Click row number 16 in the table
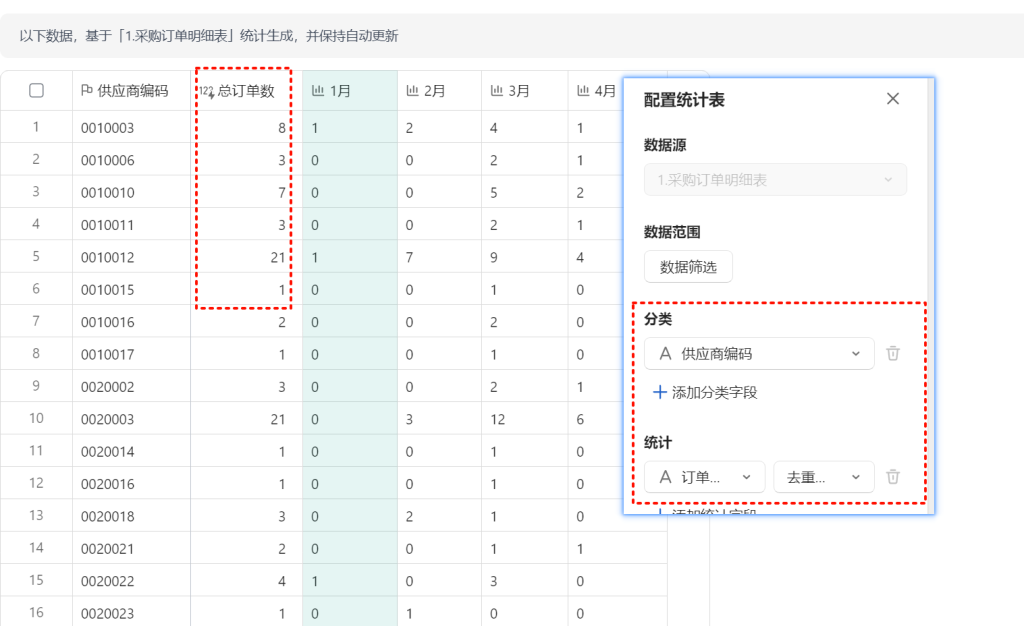 [37, 612]
